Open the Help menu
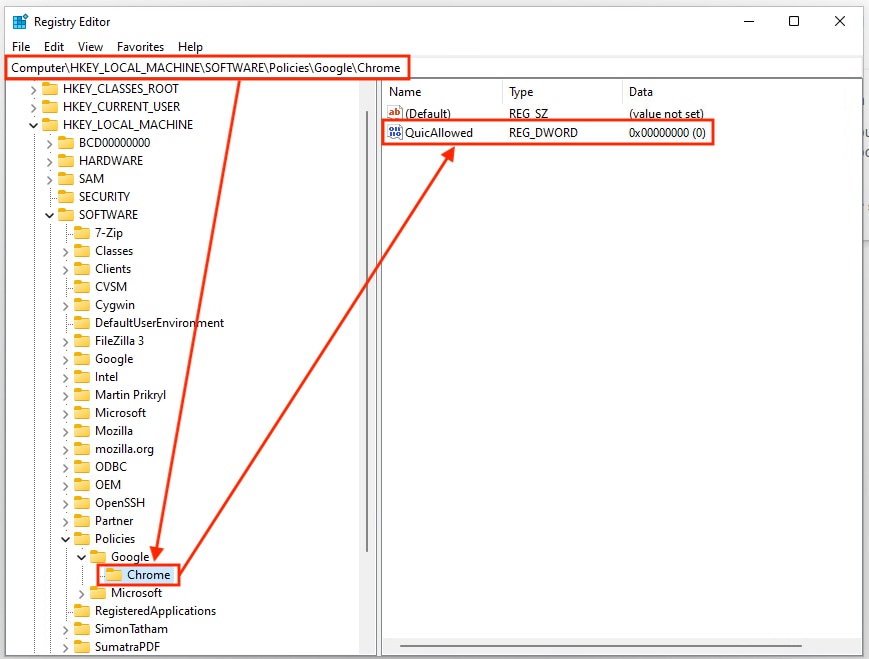This screenshot has height=659, width=869. click(190, 47)
